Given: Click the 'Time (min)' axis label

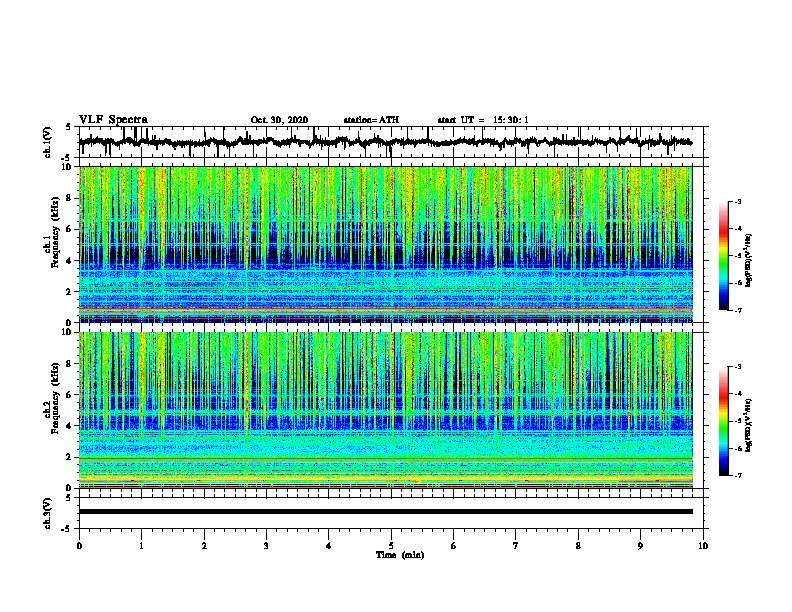Looking at the screenshot, I should tap(400, 555).
